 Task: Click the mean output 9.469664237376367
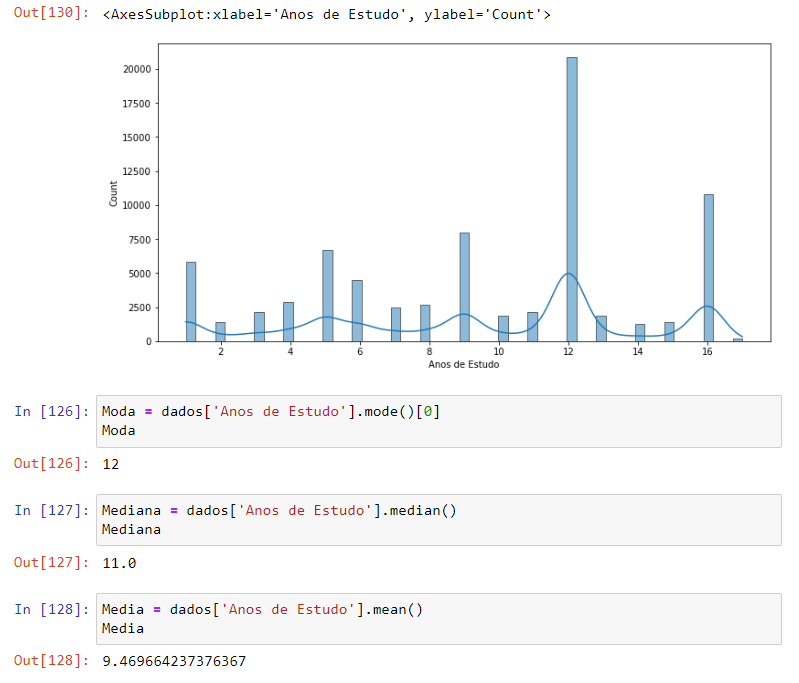pos(174,662)
